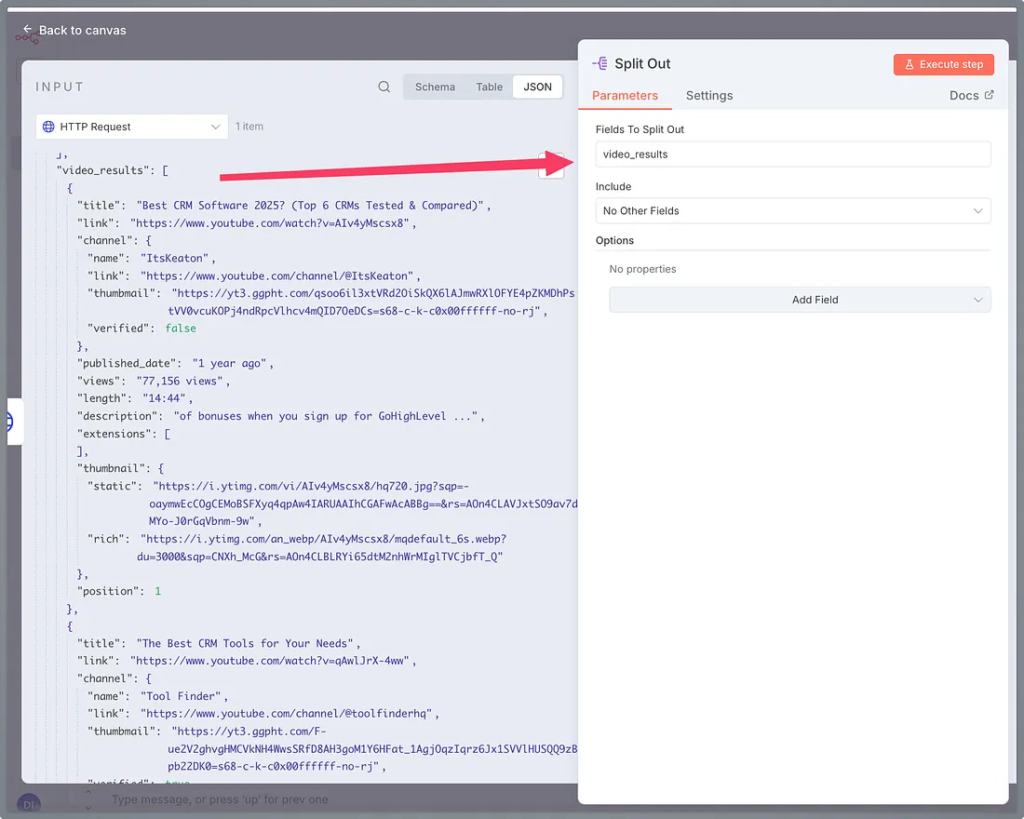Select the JSON view toggle
This screenshot has width=1024, height=819.
[x=537, y=87]
